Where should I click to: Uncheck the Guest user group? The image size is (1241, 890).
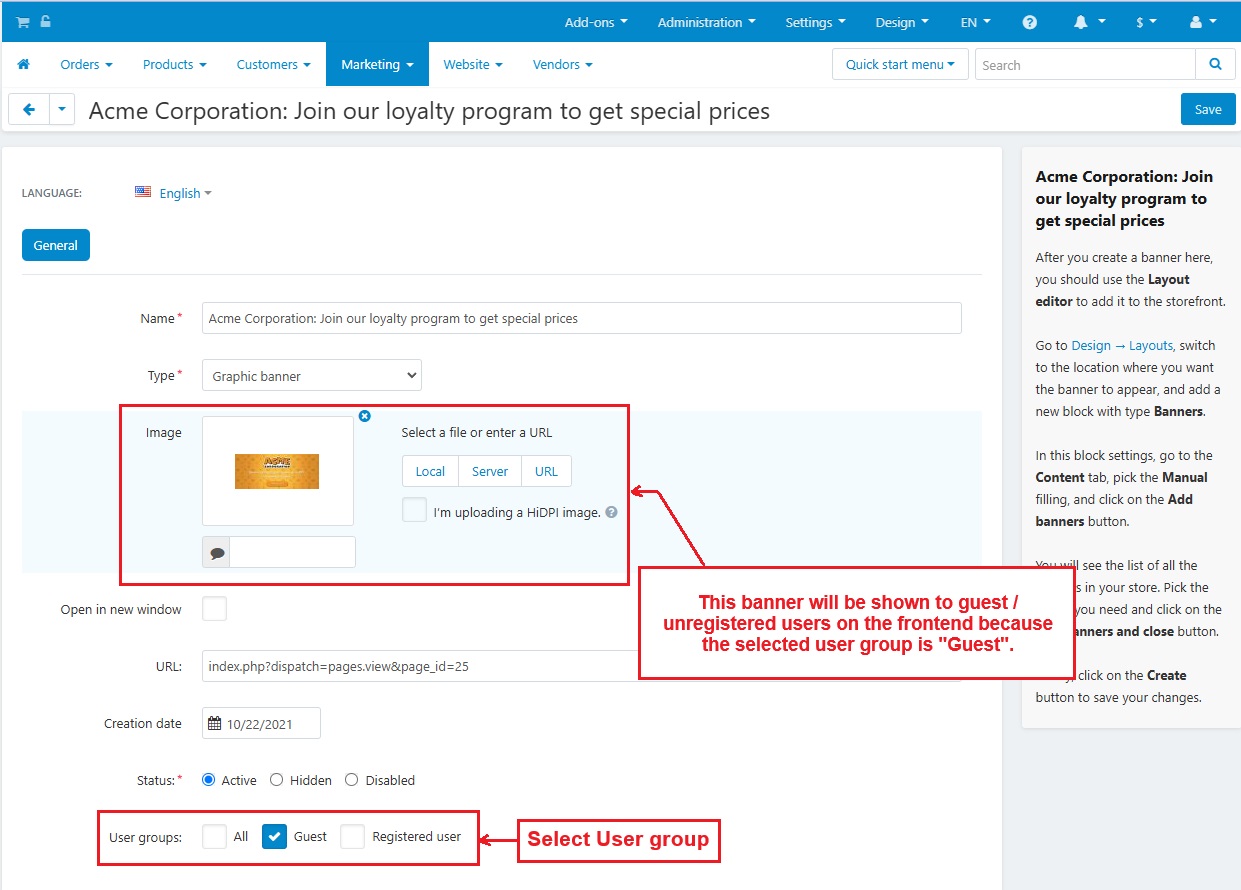click(x=274, y=836)
